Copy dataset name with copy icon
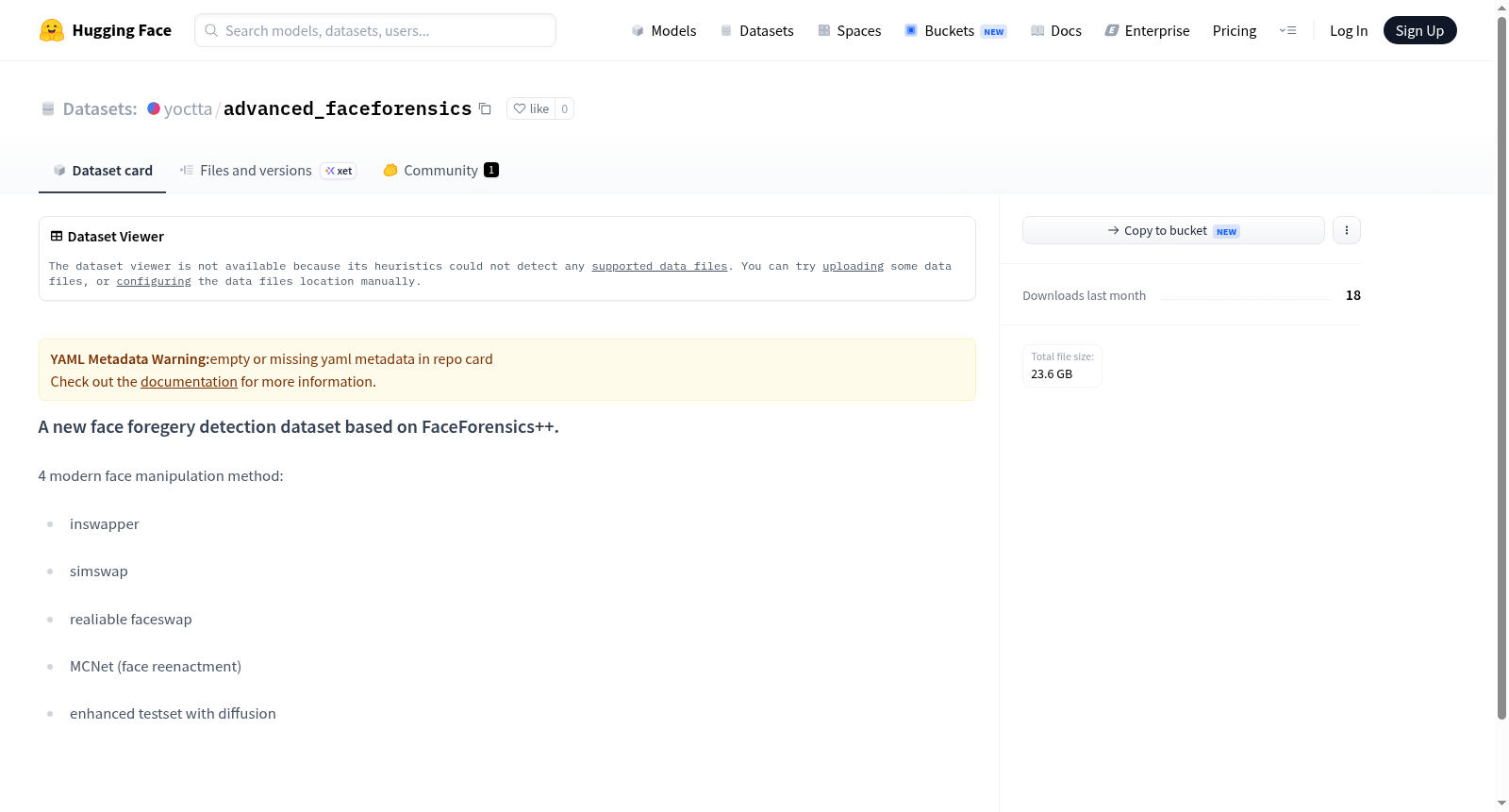Screen dimensions: 1509x812 coord(485,108)
